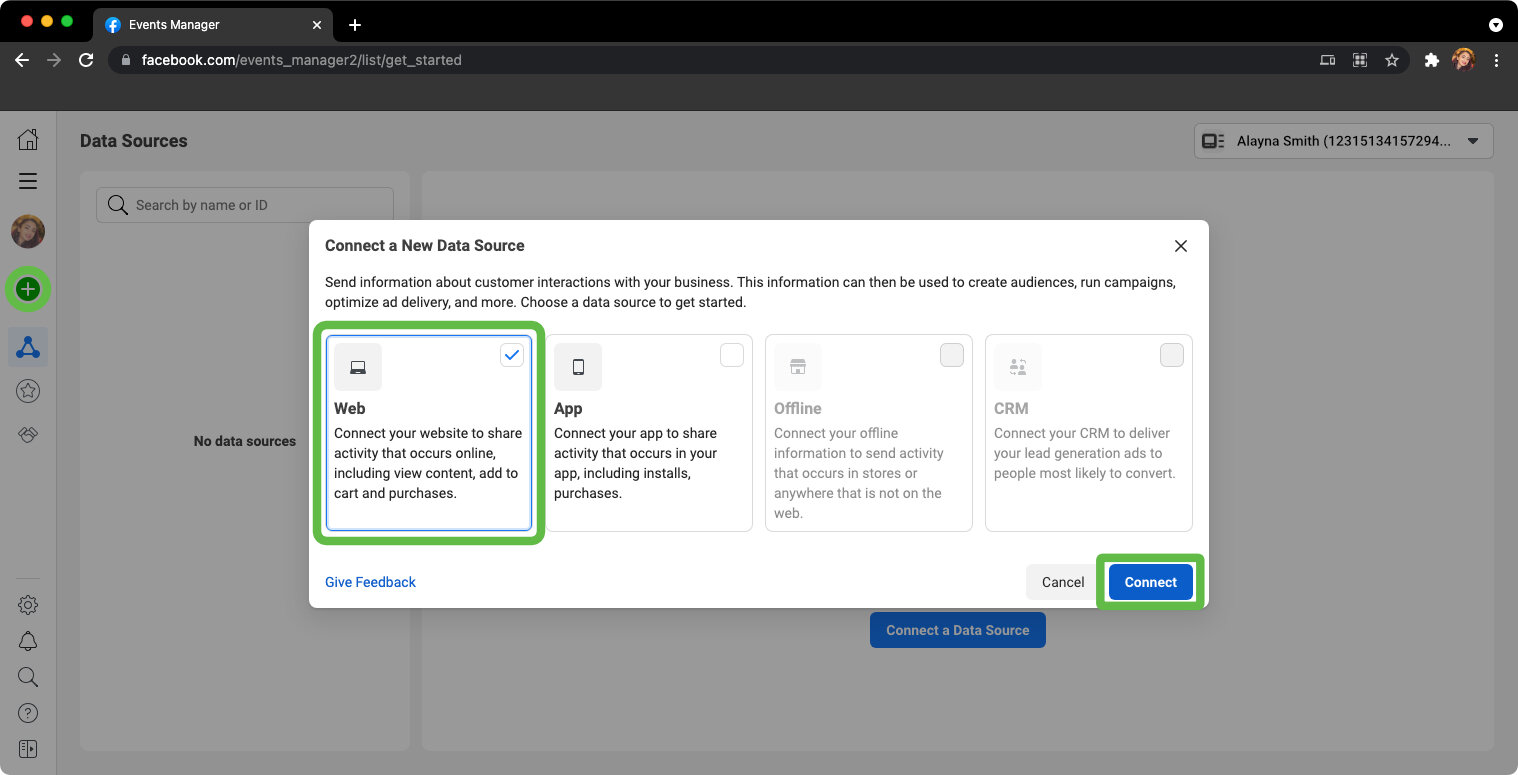The width and height of the screenshot is (1518, 775).
Task: Open the home icon in left sidebar
Action: pos(28,140)
